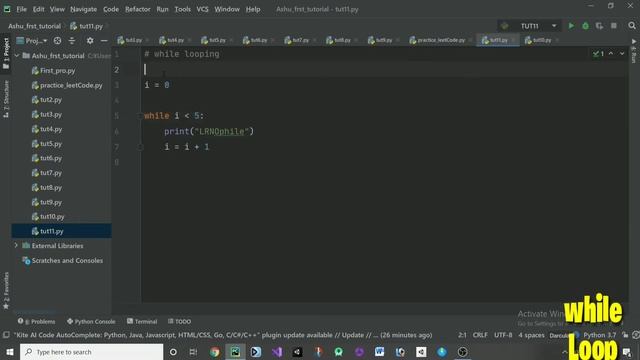Open the VCS menu
This screenshot has height=360, width=640.
pyautogui.click(x=202, y=9)
